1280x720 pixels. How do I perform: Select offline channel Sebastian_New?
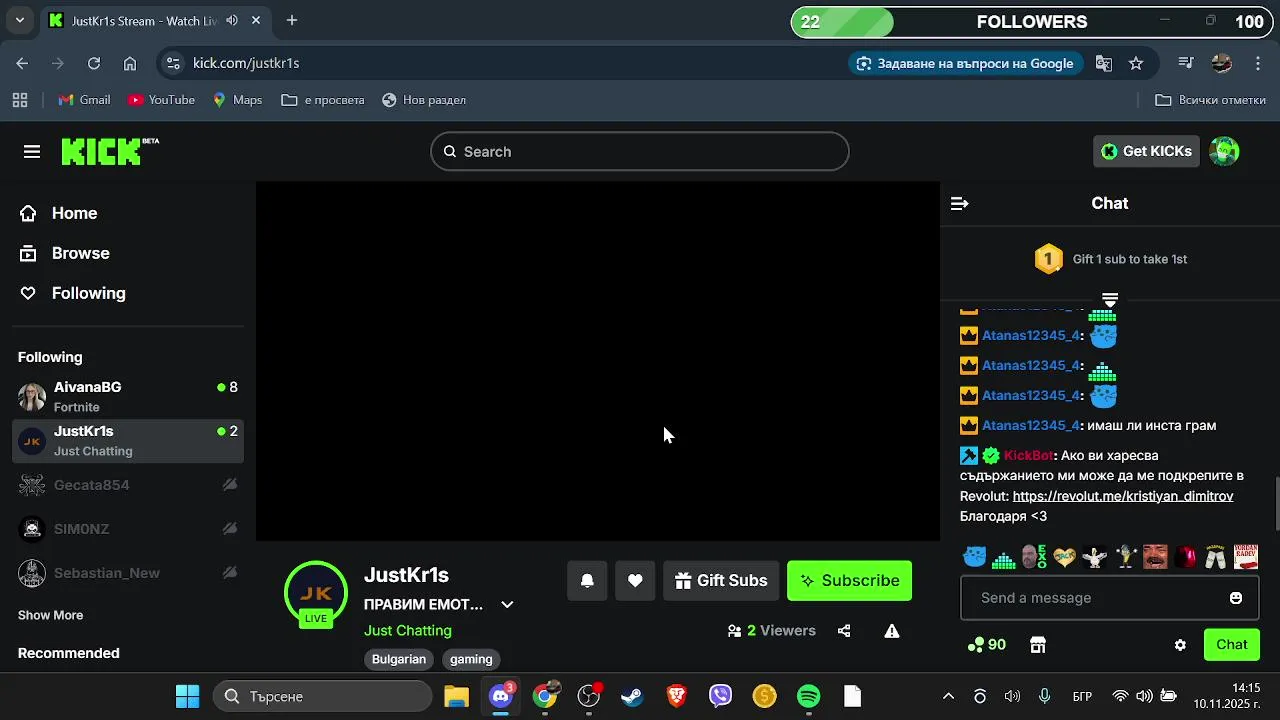click(128, 573)
